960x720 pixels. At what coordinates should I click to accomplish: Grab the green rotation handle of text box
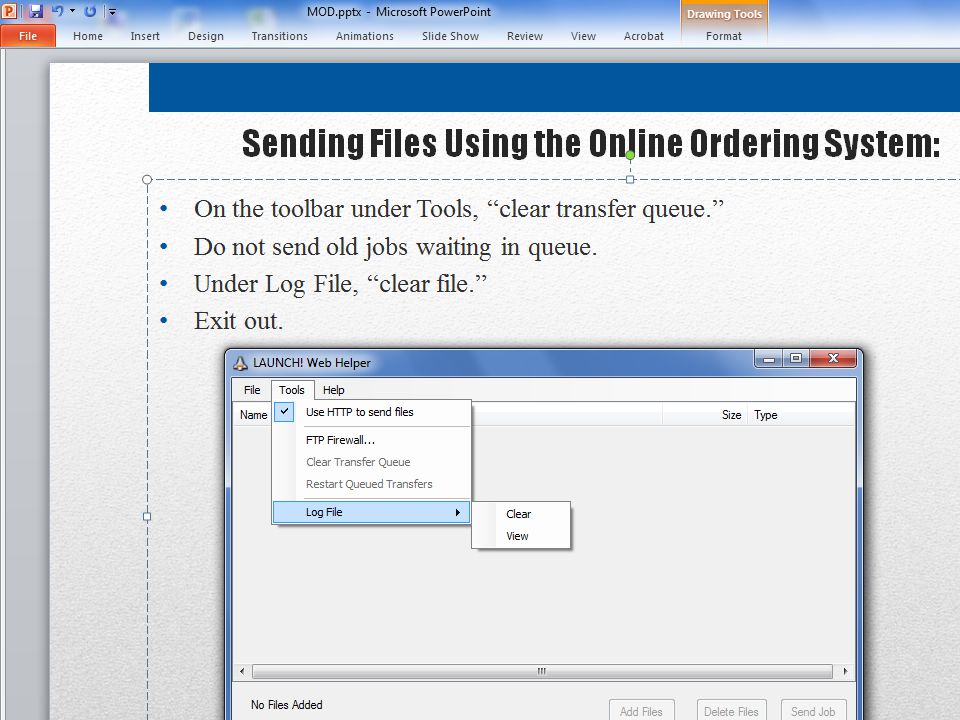(630, 156)
